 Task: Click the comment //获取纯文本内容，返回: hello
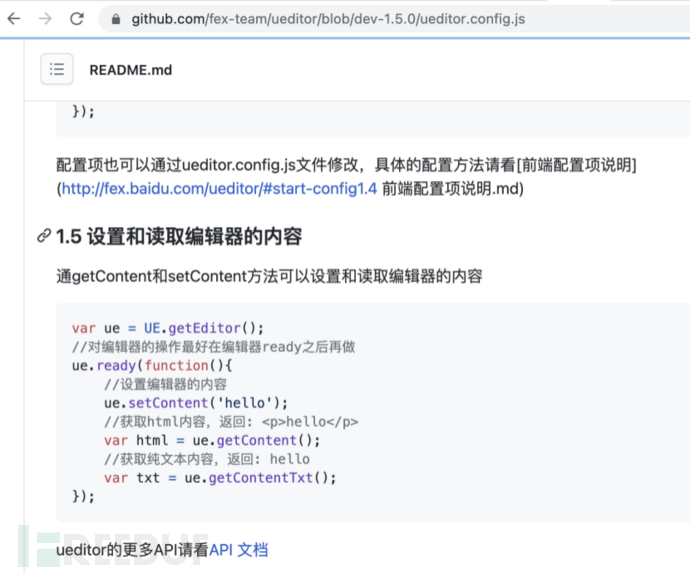click(207, 459)
